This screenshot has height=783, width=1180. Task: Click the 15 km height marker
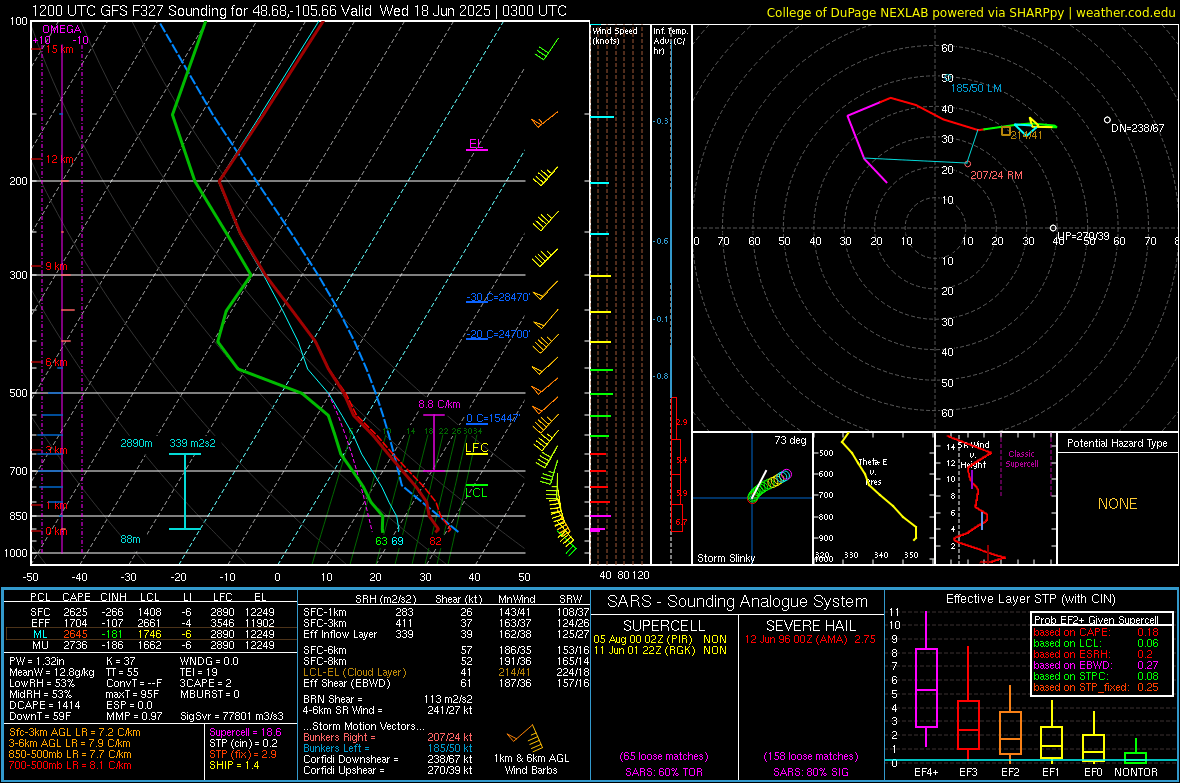pos(59,49)
